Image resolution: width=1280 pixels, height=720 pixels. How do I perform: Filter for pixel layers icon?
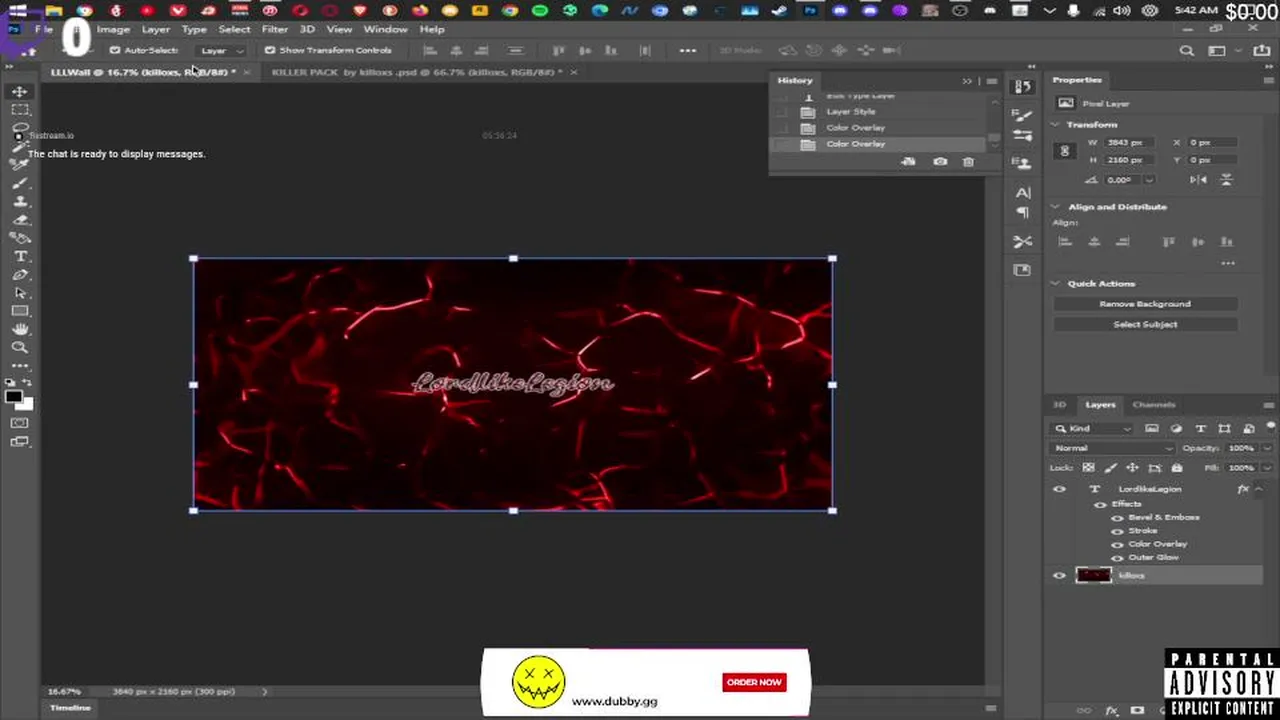pos(1152,428)
